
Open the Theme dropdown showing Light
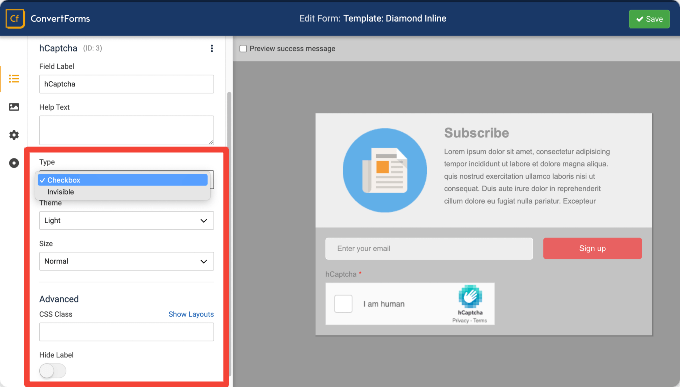(x=126, y=220)
